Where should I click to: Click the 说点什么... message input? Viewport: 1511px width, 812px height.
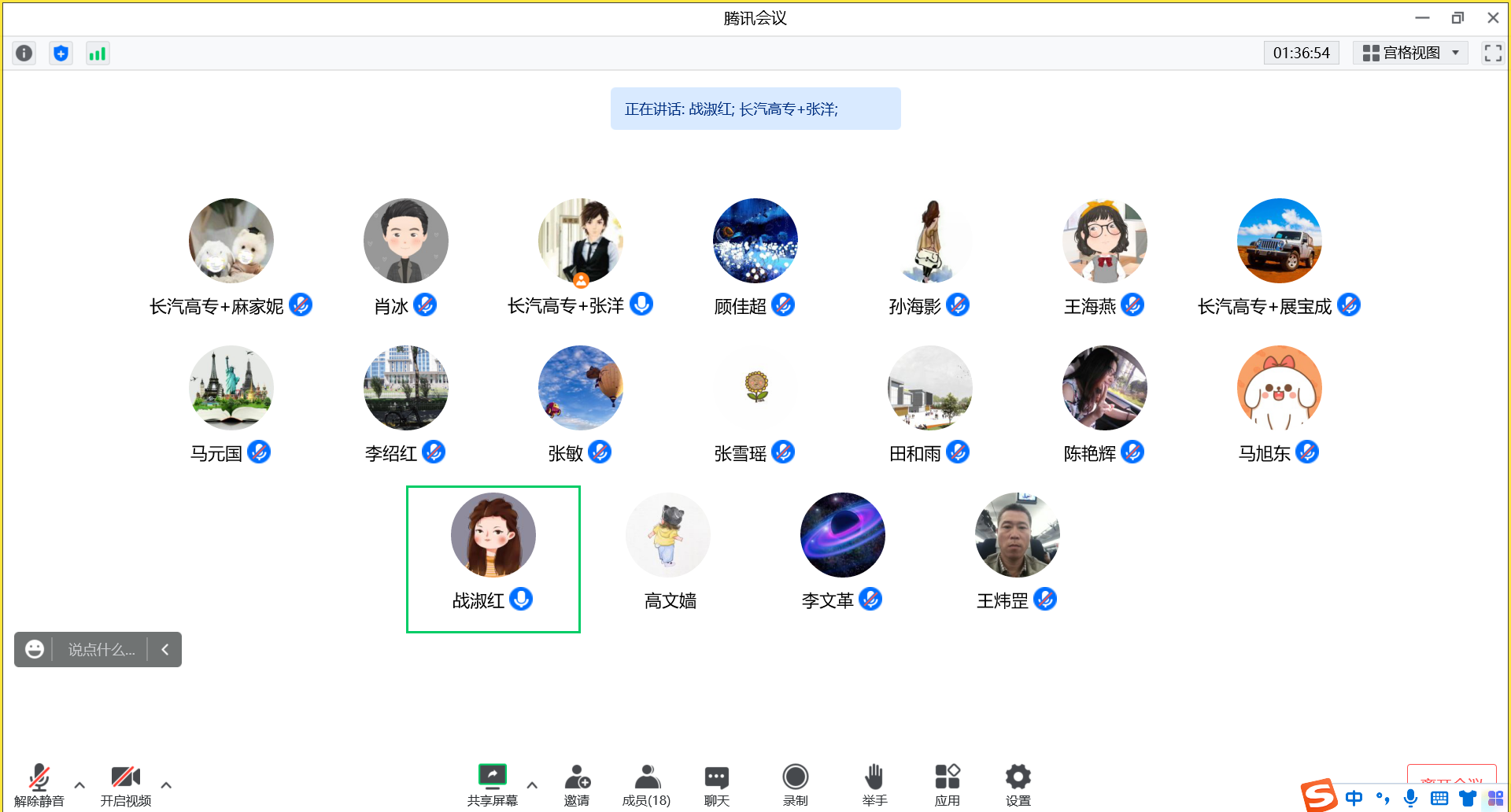click(101, 649)
